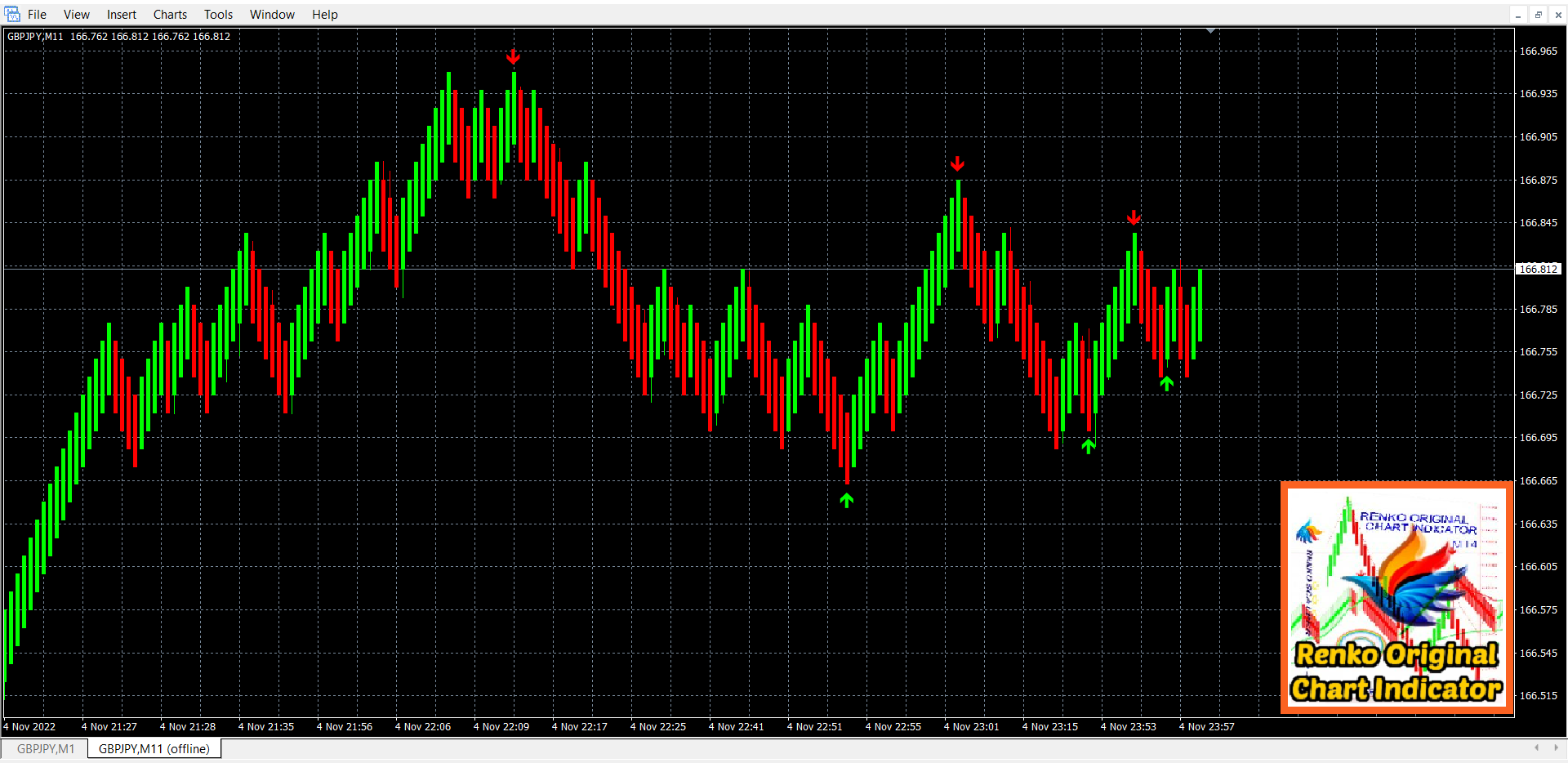The image size is (1568, 763).
Task: Minimize the chart child window
Action: [1518, 15]
